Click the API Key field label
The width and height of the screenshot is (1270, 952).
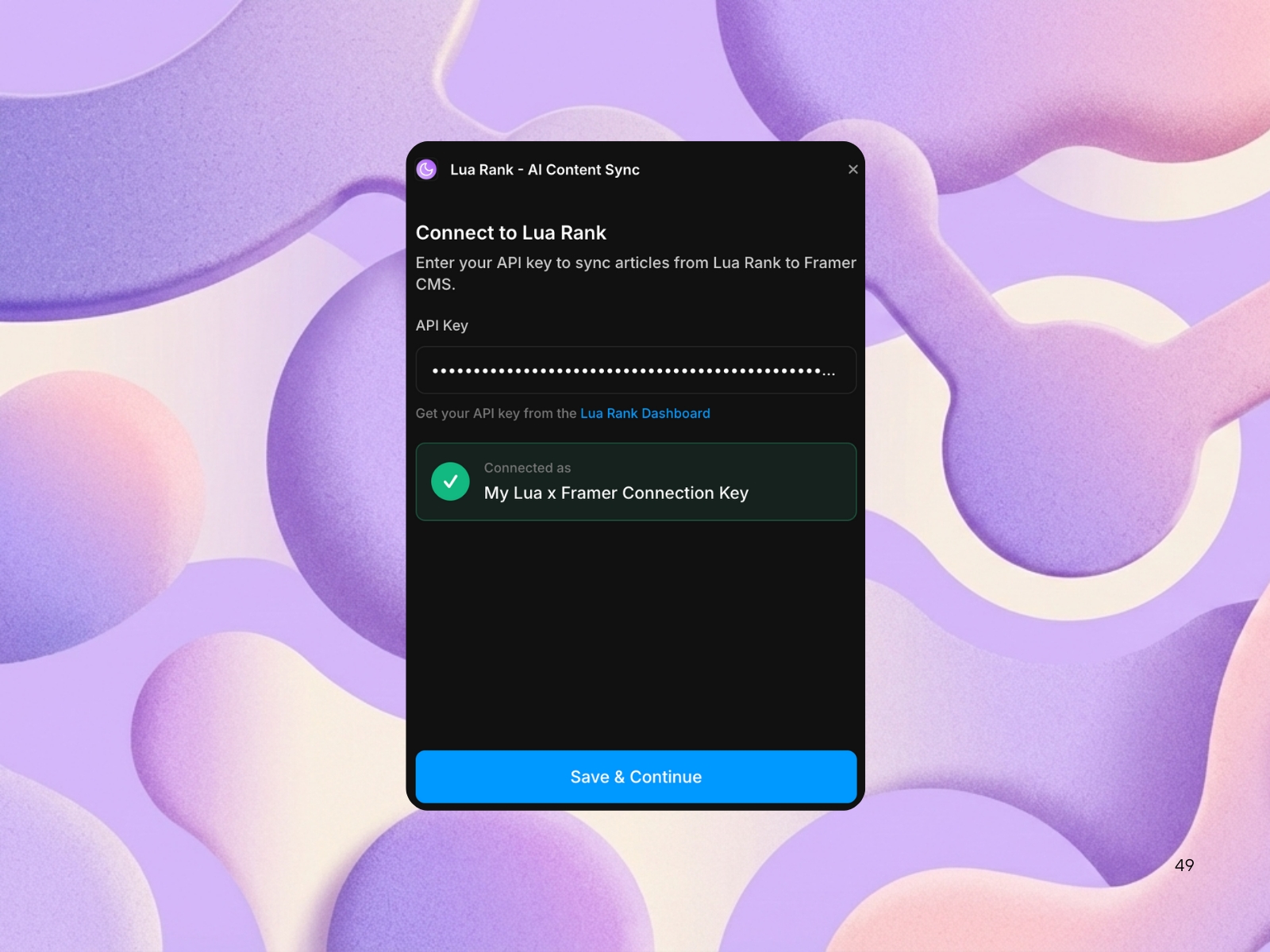click(441, 325)
